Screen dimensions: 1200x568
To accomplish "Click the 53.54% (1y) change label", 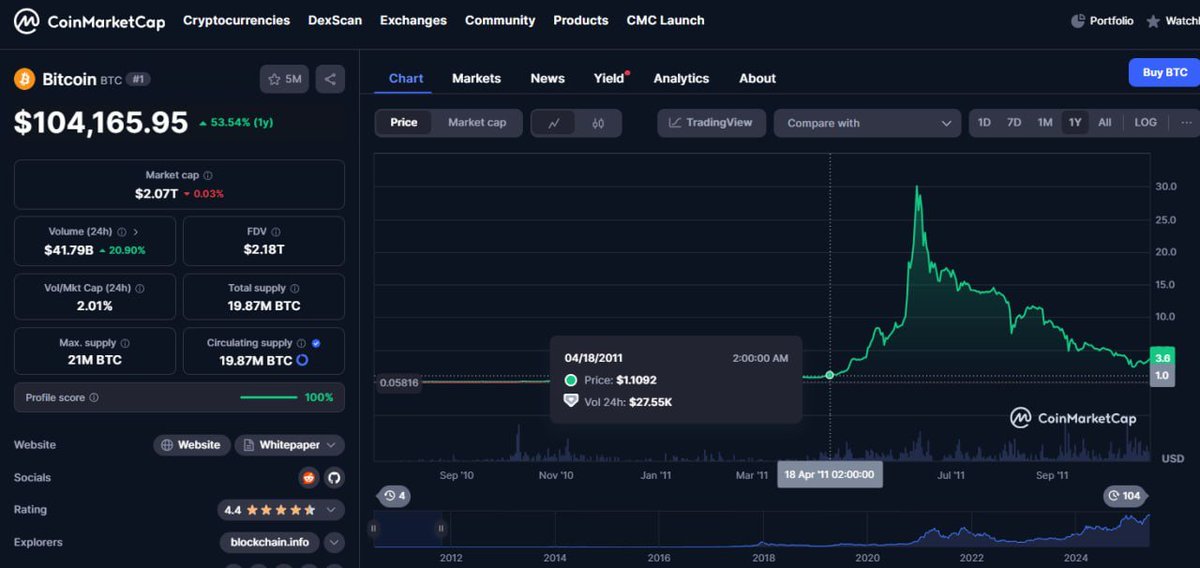I will coord(236,123).
